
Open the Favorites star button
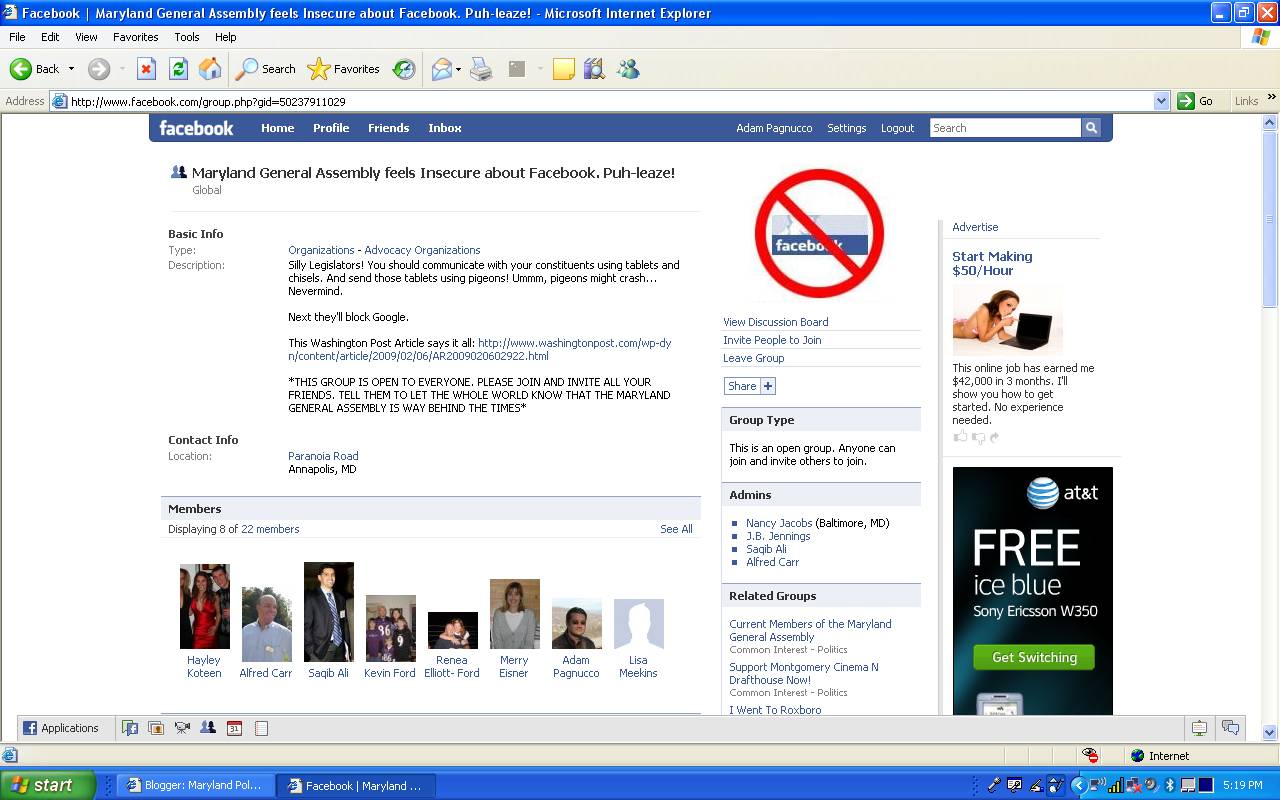343,69
